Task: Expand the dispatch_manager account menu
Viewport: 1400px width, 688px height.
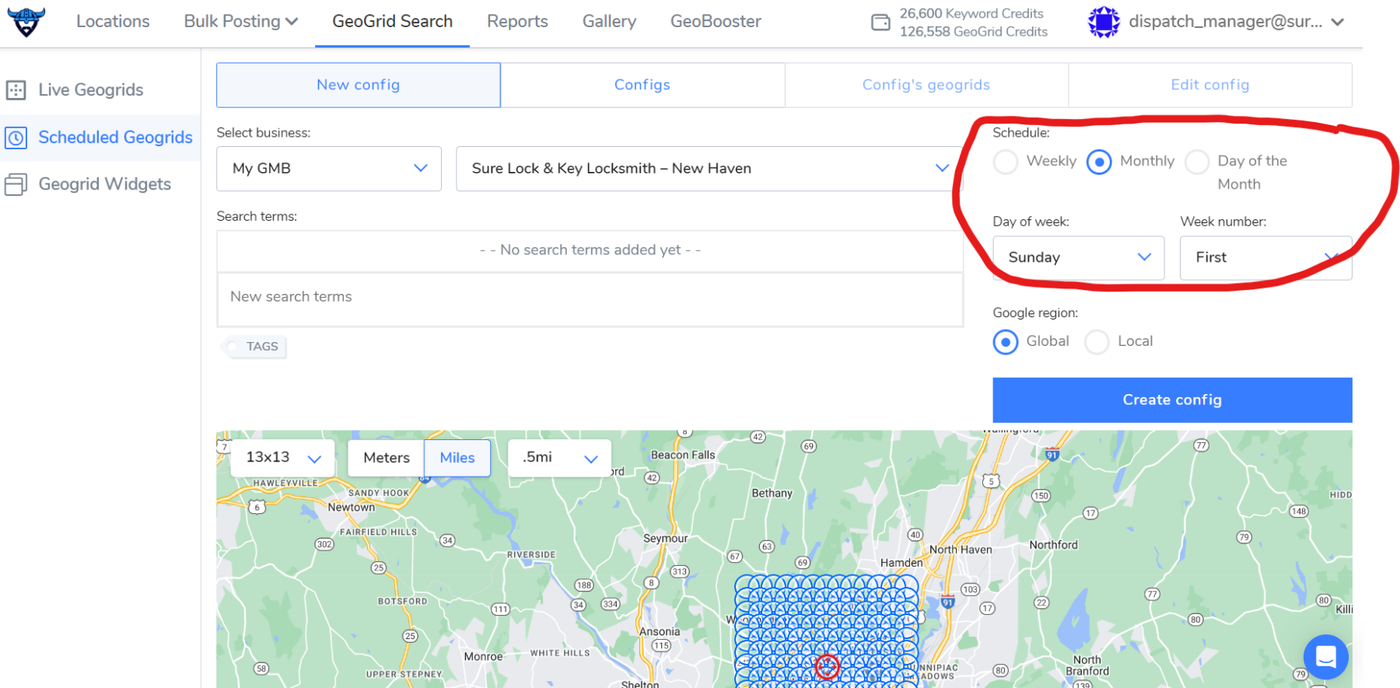Action: (x=1237, y=22)
